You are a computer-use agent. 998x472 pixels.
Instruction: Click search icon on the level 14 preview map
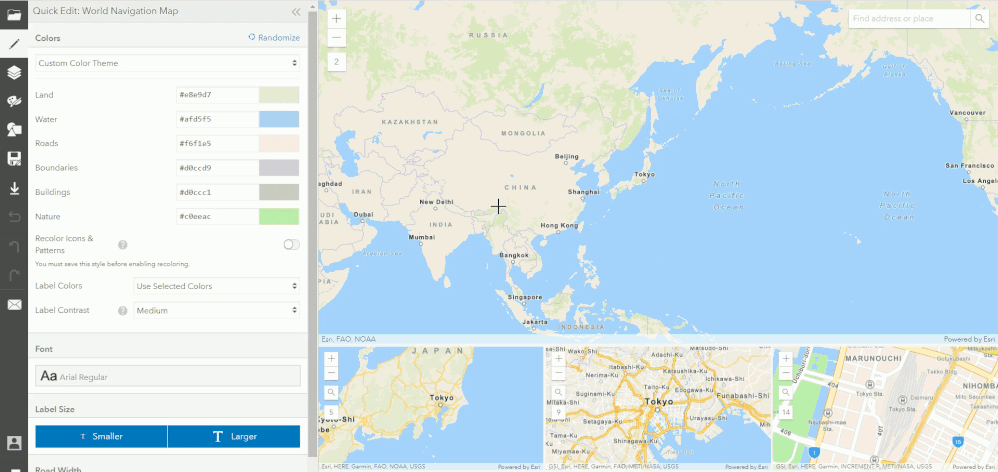click(x=786, y=392)
